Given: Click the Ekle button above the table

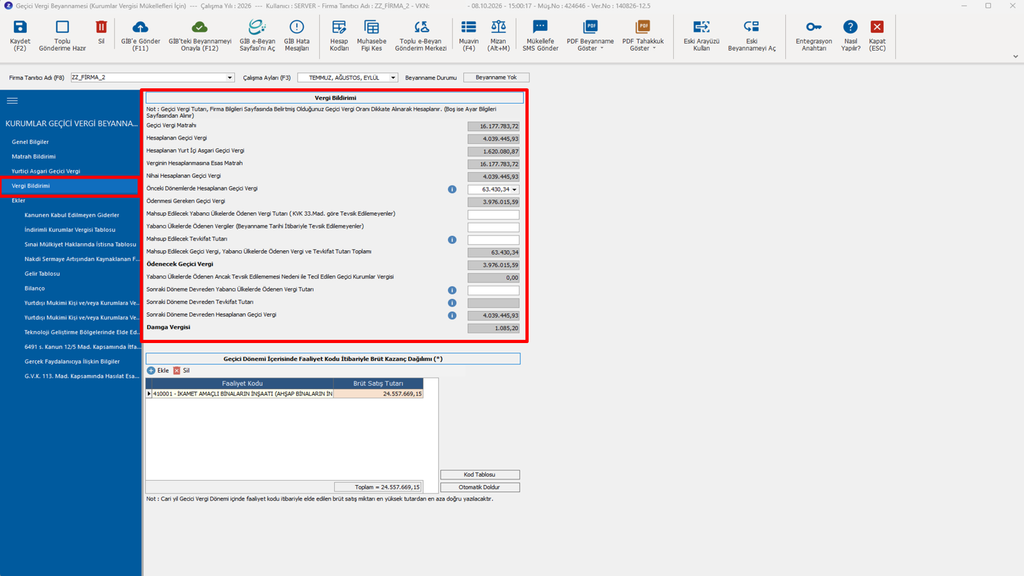Looking at the screenshot, I should coord(158,370).
